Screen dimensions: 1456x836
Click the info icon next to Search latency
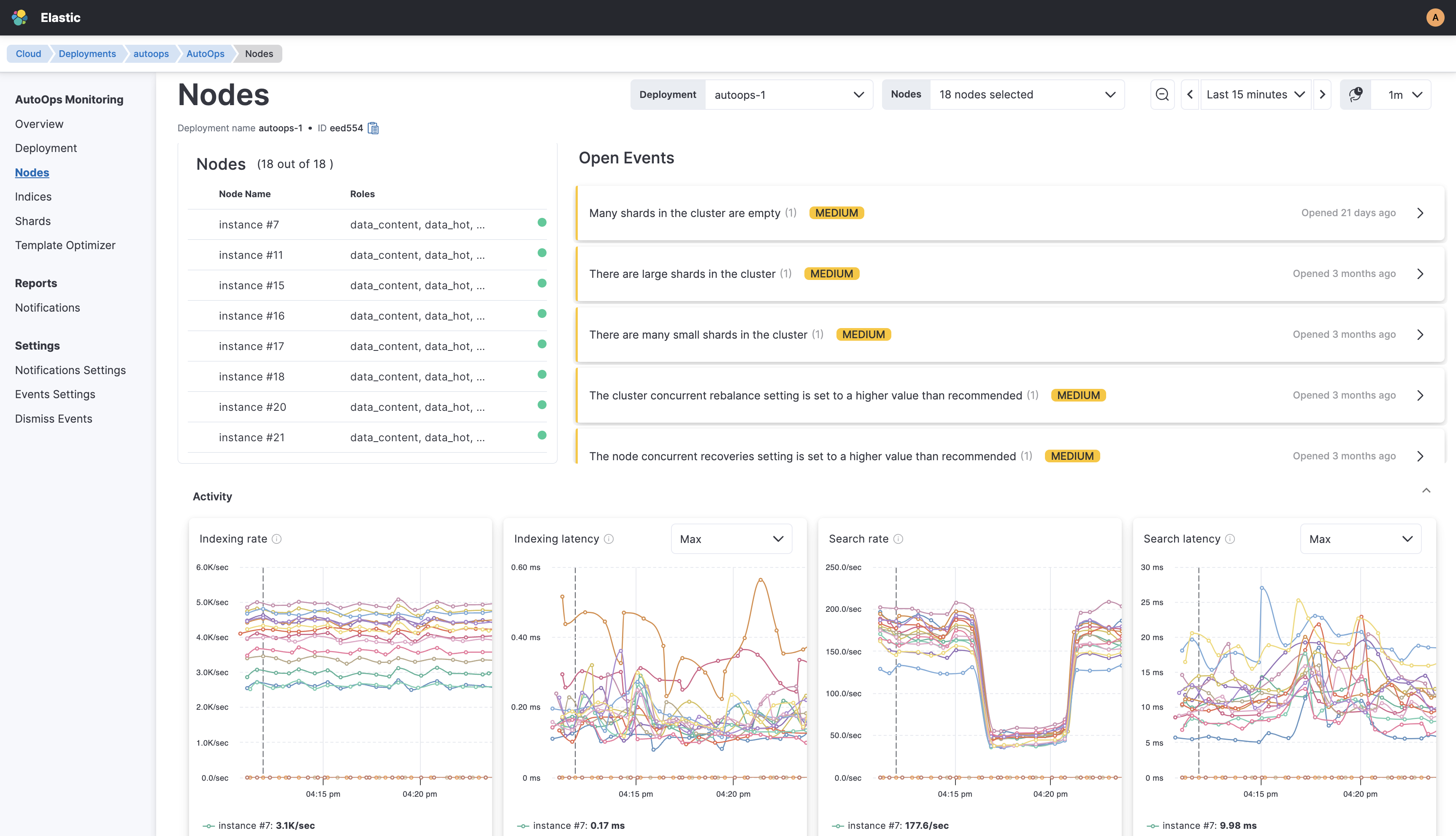click(1230, 539)
